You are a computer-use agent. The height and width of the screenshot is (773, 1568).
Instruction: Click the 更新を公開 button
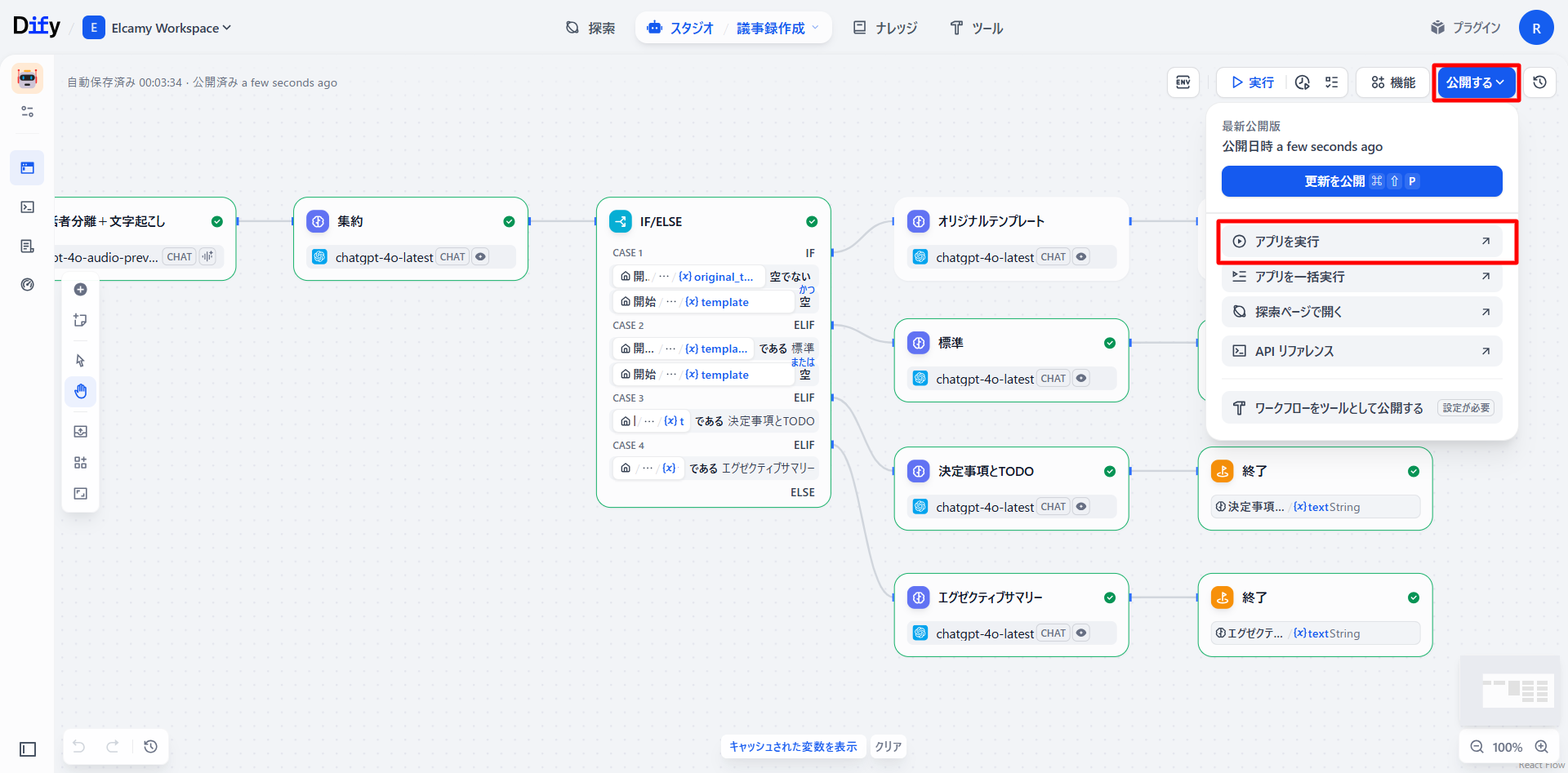[x=1361, y=181]
